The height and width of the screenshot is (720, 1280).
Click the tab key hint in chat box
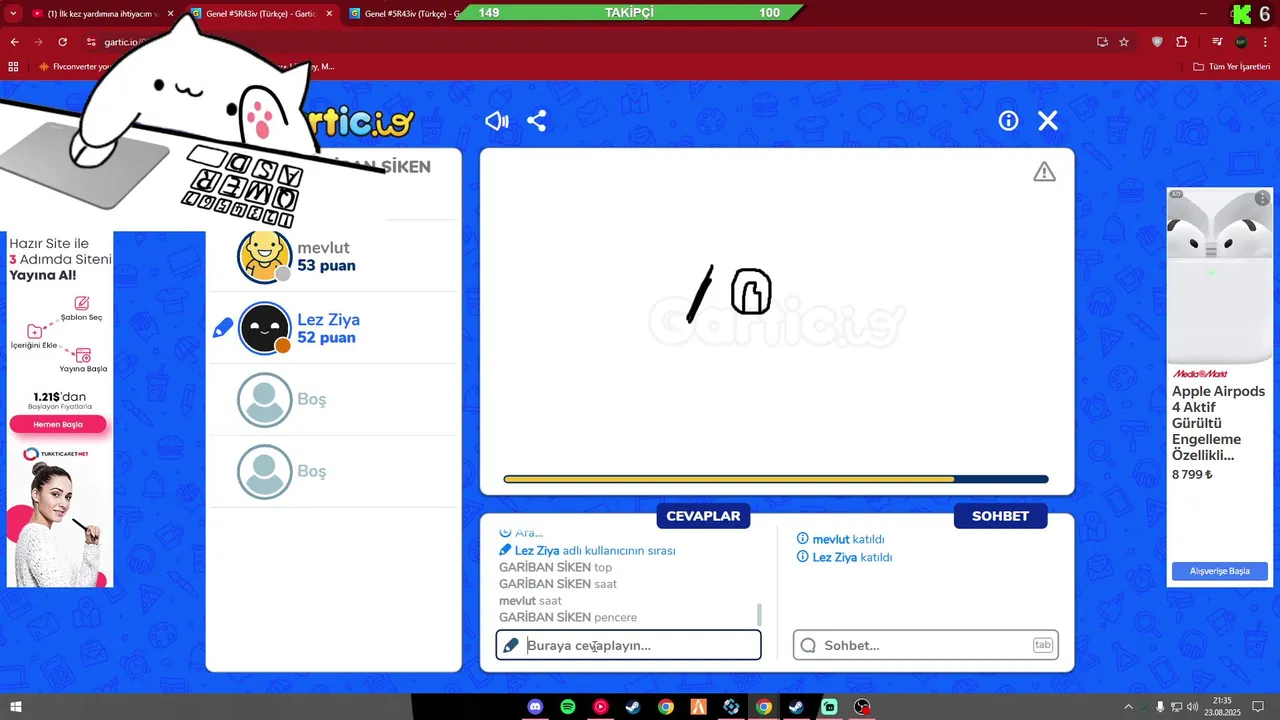tap(1043, 645)
